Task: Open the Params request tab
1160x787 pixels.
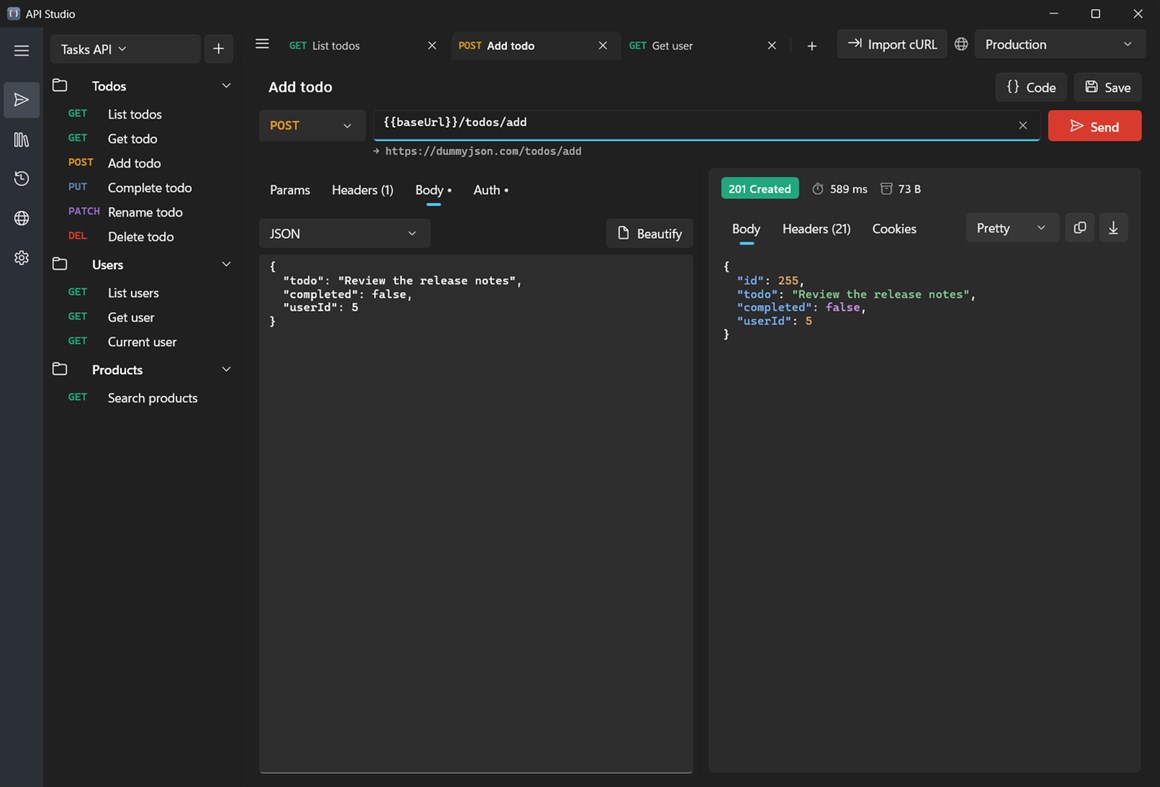Action: [x=290, y=190]
